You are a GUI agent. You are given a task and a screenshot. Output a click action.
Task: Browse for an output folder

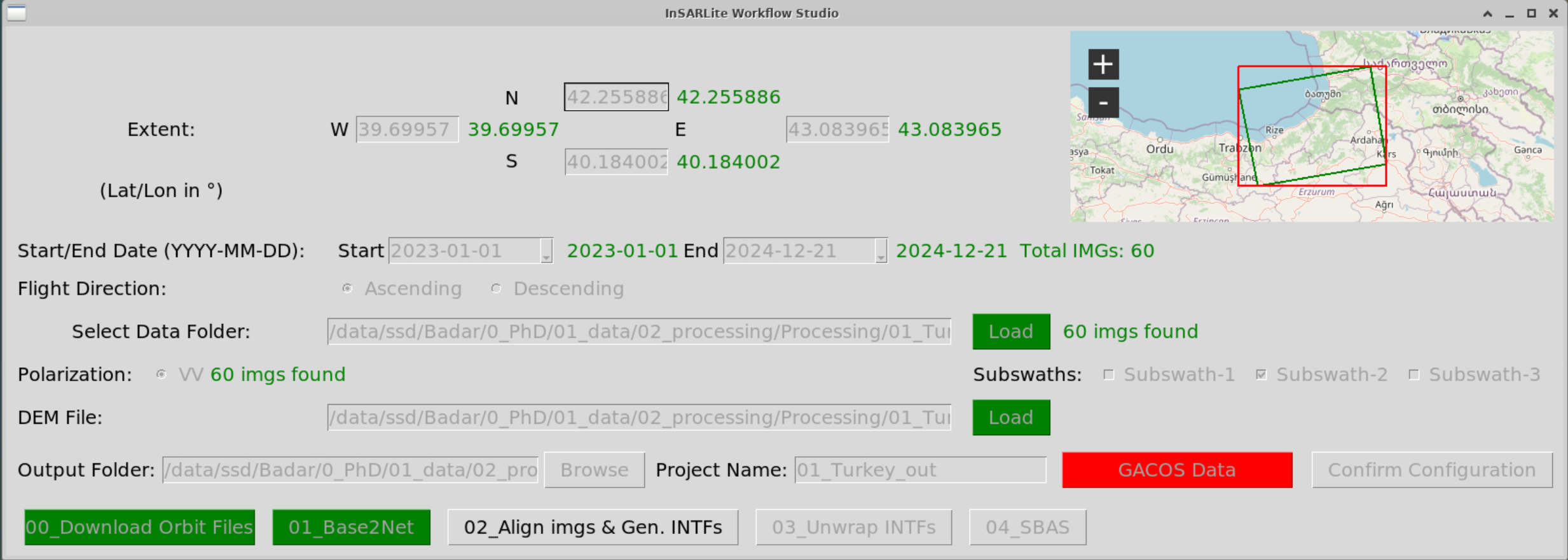coord(595,470)
